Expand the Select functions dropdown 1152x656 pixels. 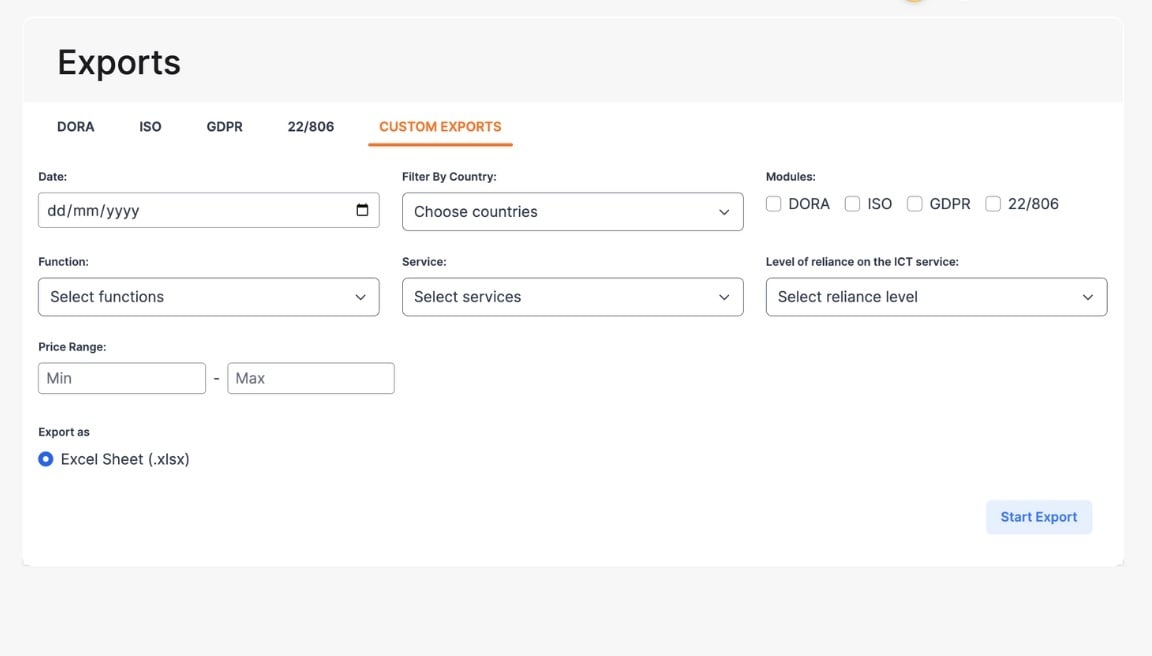208,297
